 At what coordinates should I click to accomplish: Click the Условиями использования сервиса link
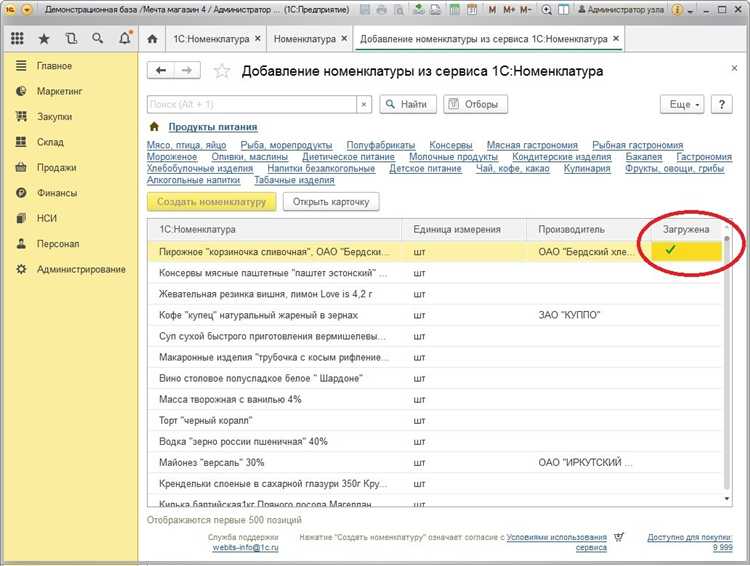click(557, 542)
